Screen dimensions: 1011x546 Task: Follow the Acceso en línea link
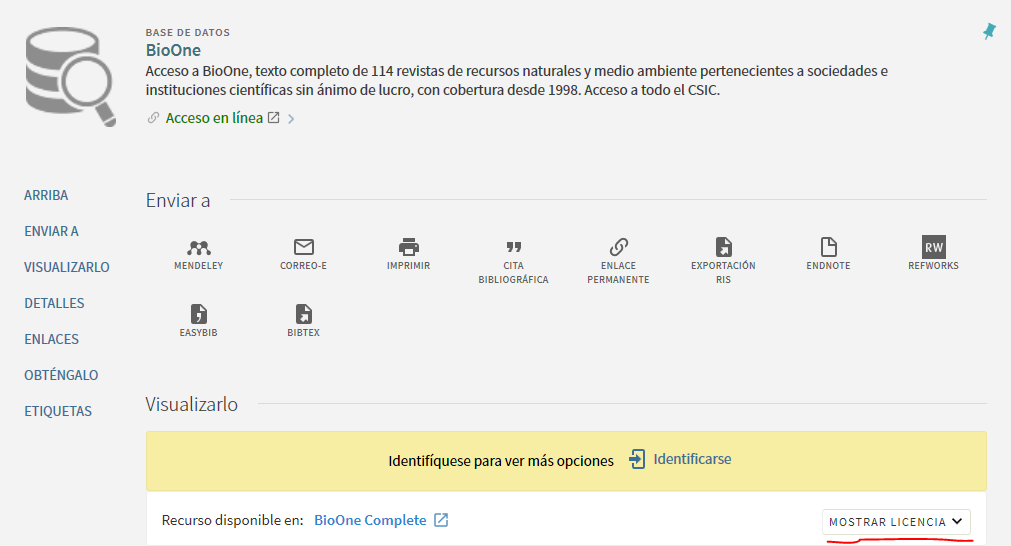pyautogui.click(x=214, y=118)
